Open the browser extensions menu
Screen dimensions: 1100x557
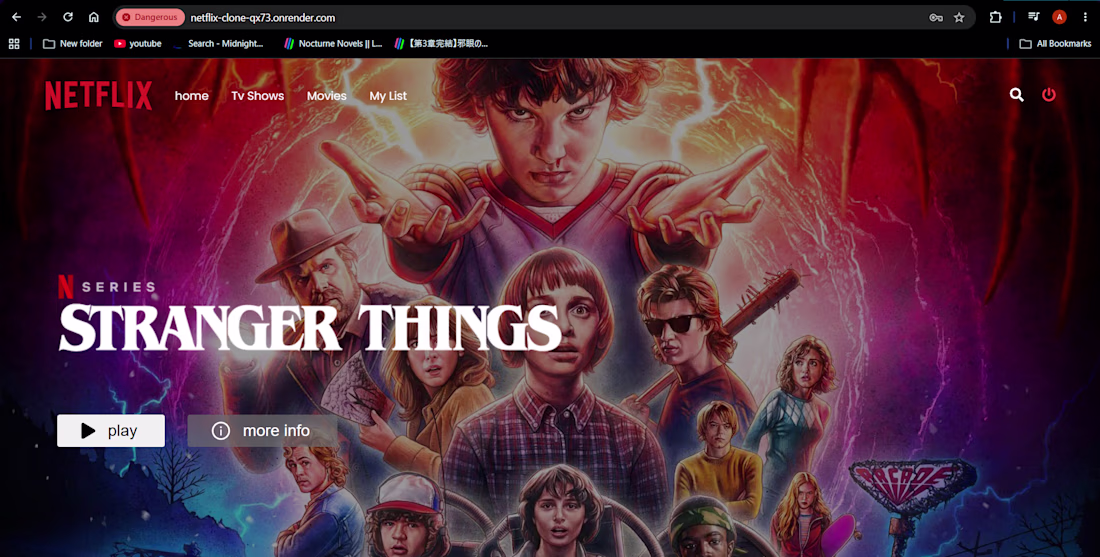point(995,18)
